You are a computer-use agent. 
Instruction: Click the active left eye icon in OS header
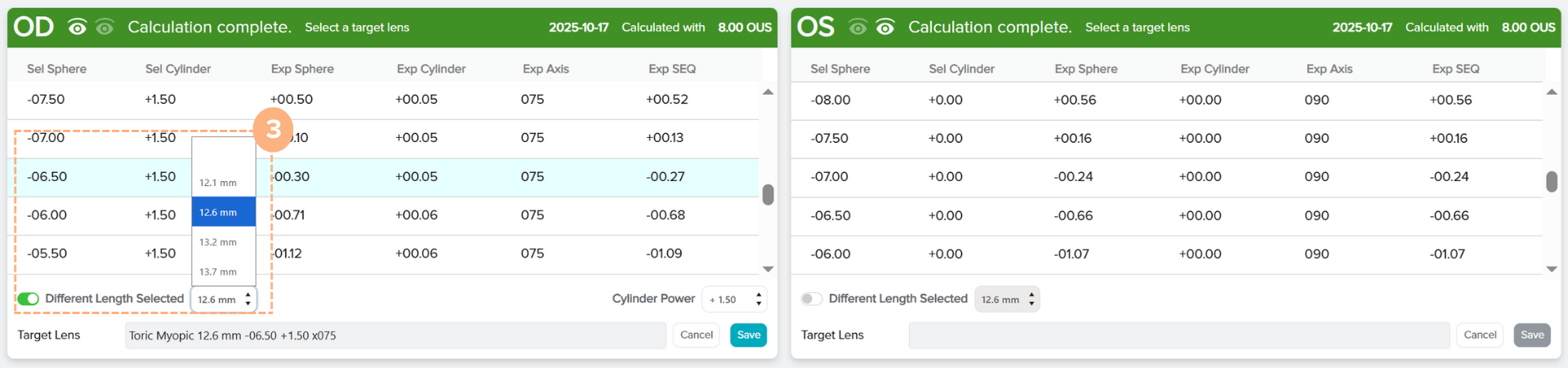coord(884,28)
